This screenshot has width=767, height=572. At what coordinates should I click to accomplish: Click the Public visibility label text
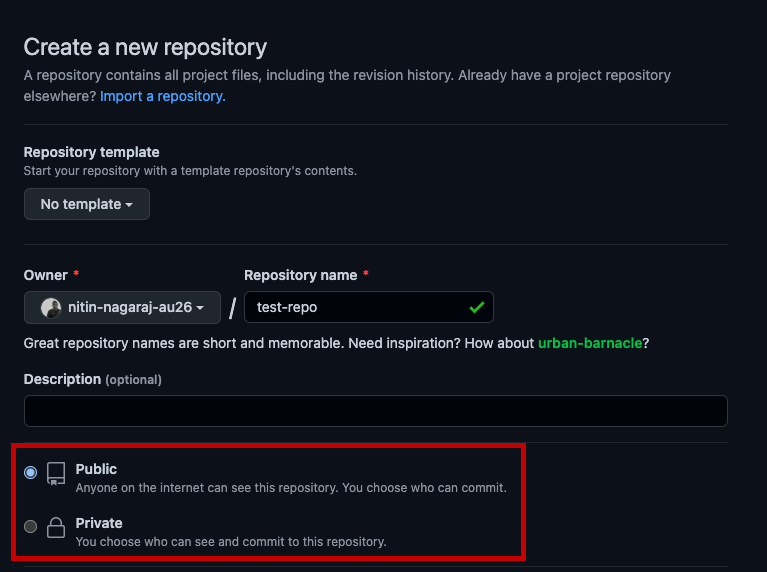(96, 469)
